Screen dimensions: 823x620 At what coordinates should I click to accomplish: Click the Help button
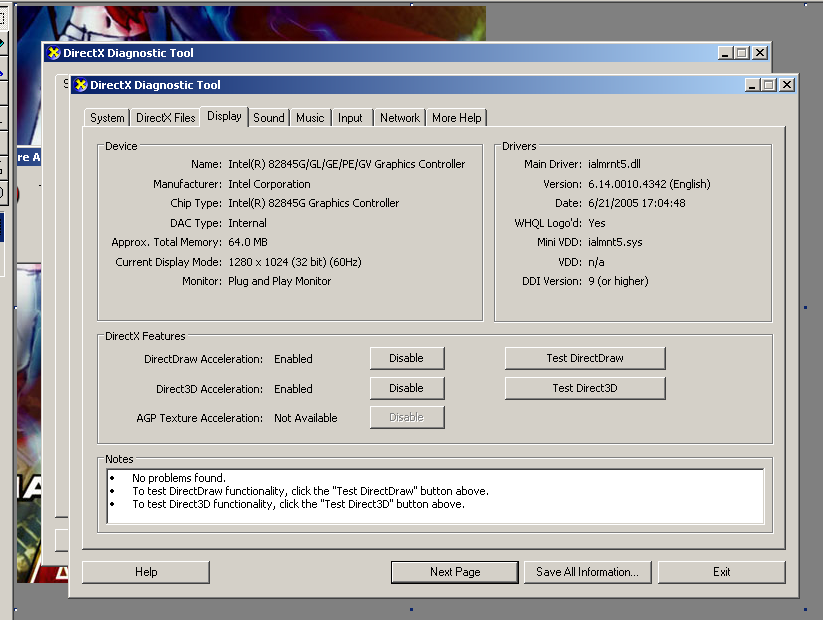146,572
